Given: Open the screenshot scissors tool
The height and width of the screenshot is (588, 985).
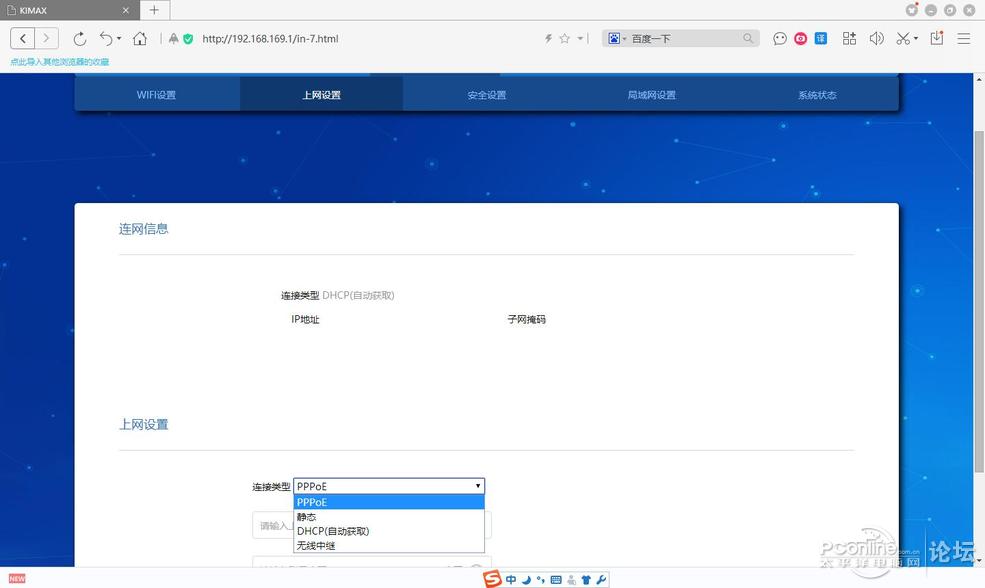Looking at the screenshot, I should pos(902,38).
